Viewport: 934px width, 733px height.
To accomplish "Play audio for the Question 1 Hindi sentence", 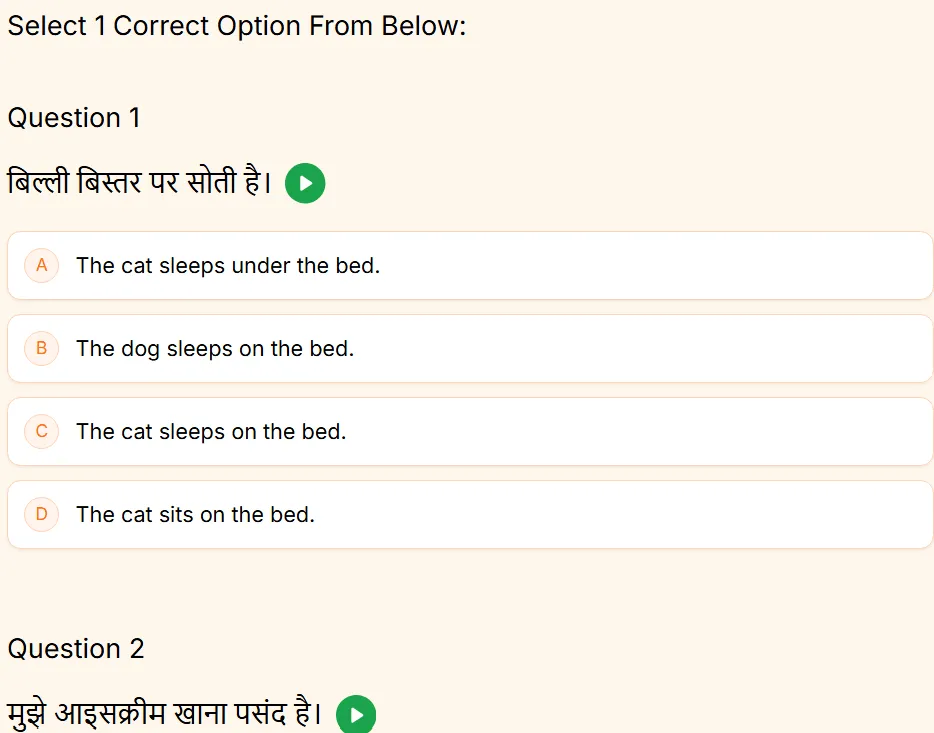I will [305, 184].
